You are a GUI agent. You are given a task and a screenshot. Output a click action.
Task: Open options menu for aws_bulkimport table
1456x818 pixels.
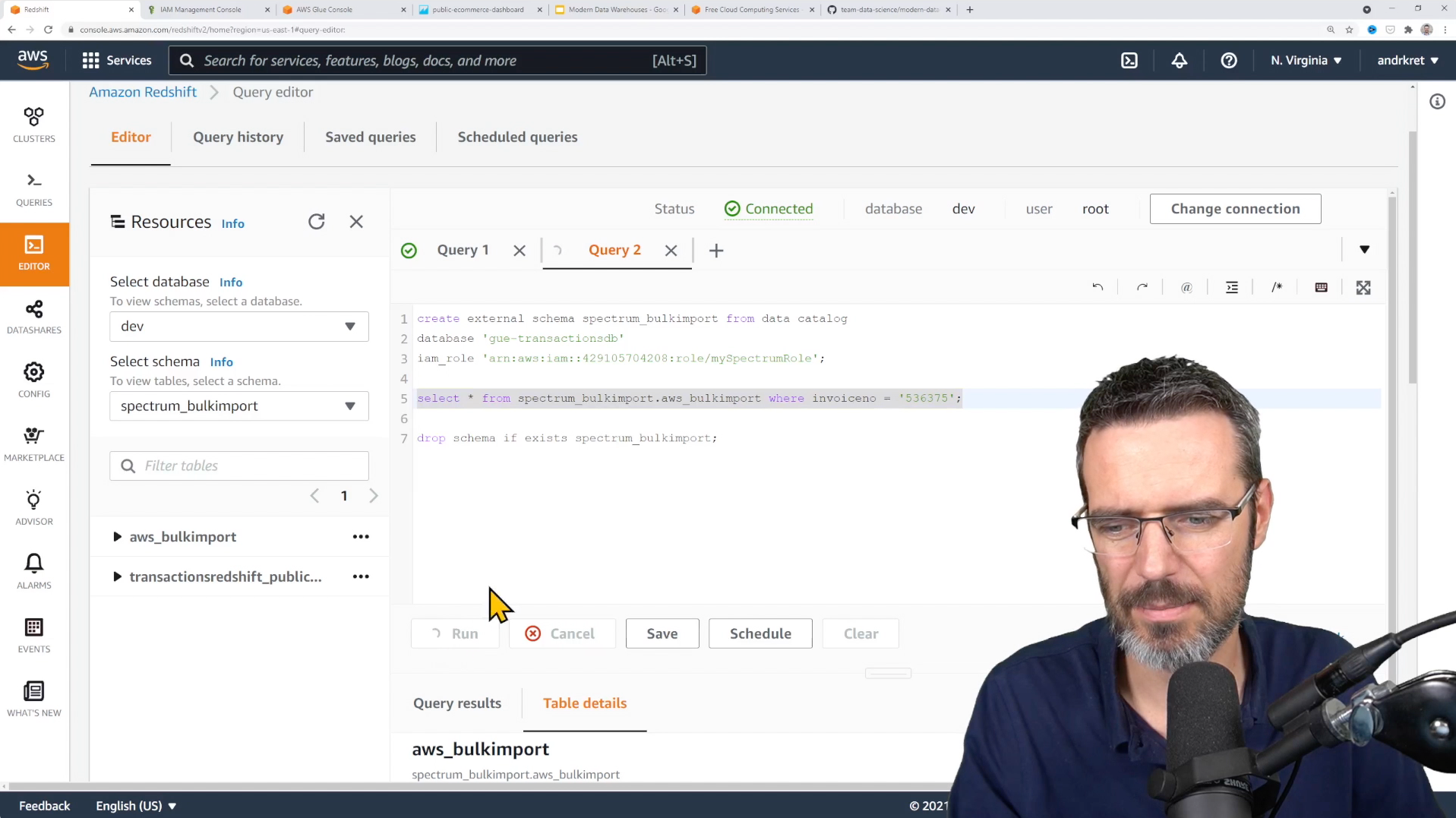click(x=361, y=537)
